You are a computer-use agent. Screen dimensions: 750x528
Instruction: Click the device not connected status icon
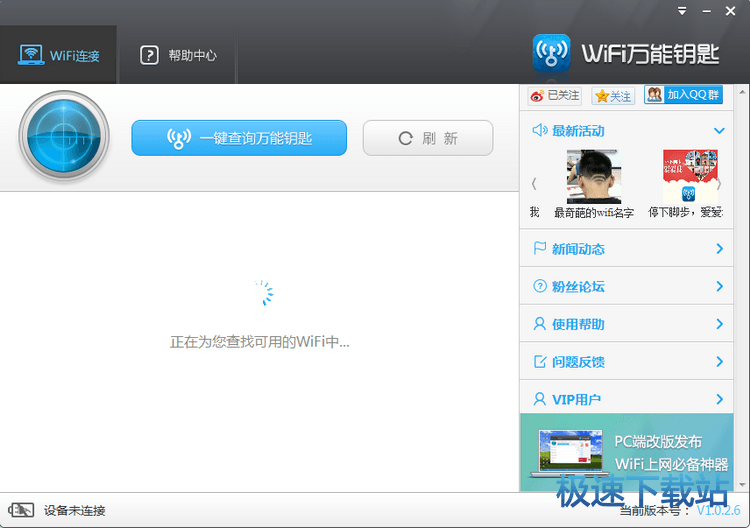tap(21, 510)
